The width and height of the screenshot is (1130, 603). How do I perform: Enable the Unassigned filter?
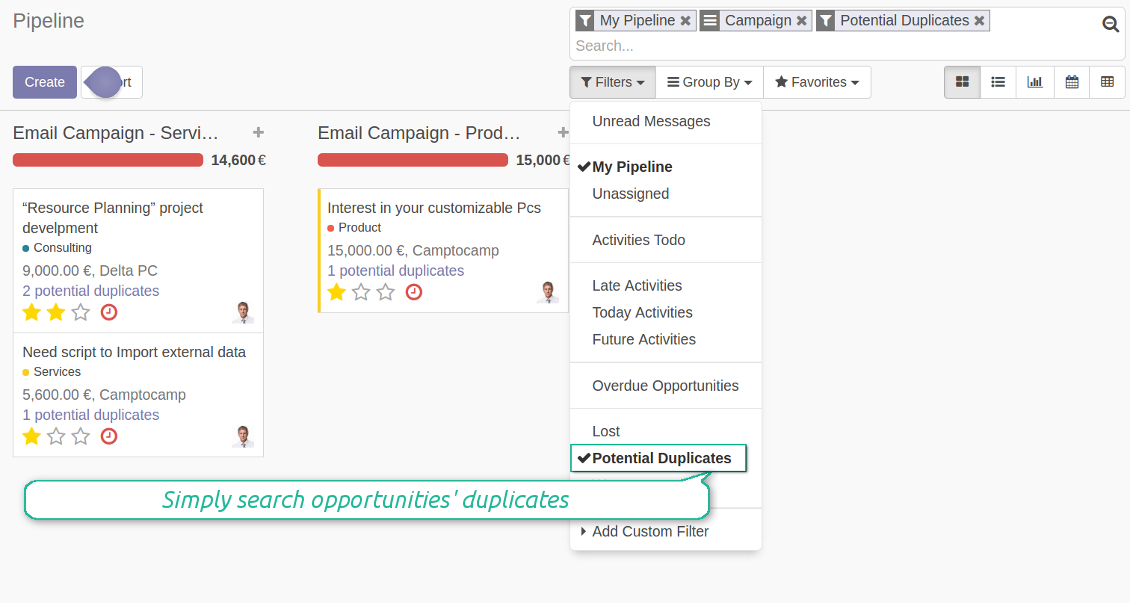pyautogui.click(x=630, y=194)
